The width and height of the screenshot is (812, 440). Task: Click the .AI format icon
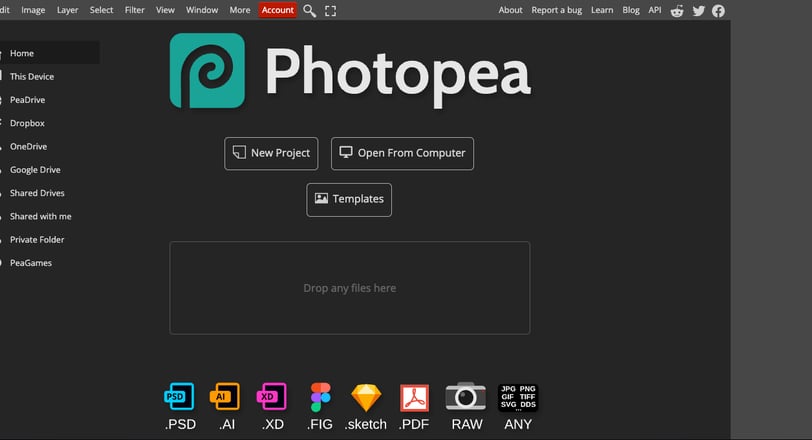tap(225, 397)
